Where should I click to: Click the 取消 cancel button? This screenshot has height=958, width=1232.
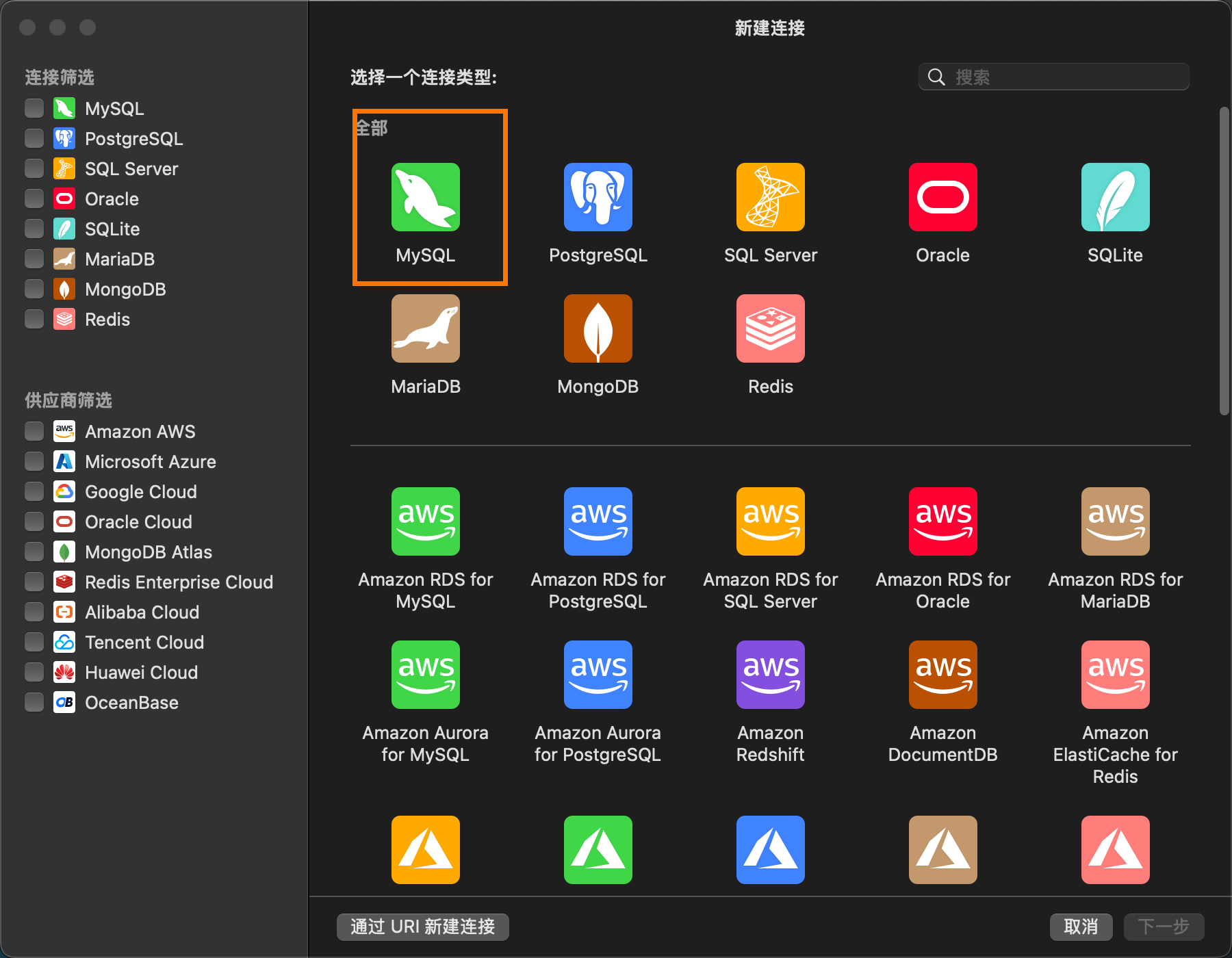[1081, 927]
